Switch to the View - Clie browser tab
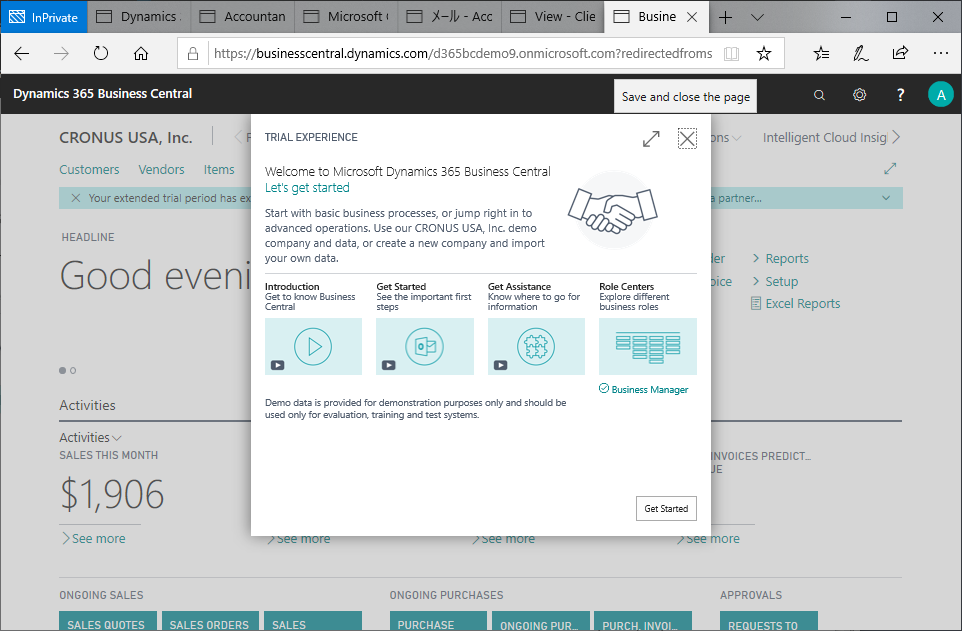 click(553, 17)
